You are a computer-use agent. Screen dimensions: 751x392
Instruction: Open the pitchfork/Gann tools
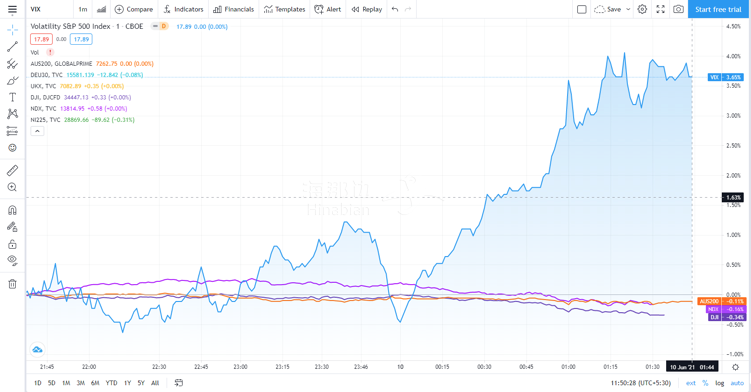tap(12, 64)
